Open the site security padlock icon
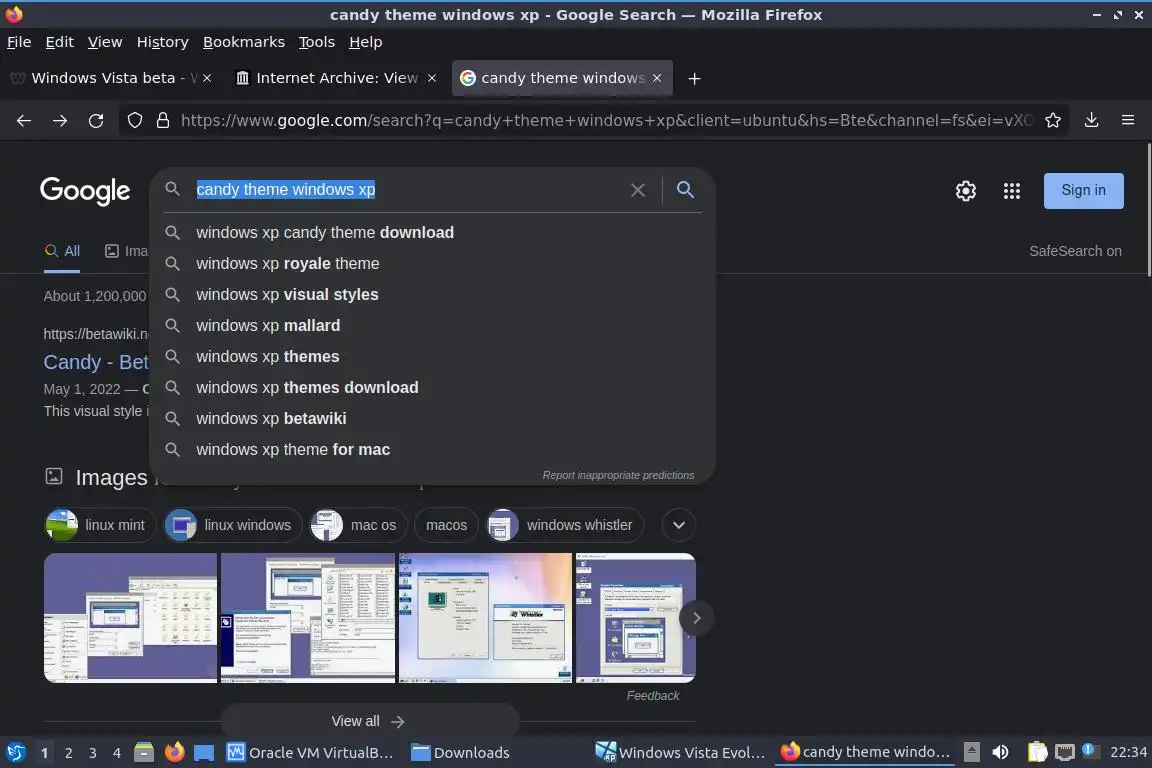 pos(163,121)
